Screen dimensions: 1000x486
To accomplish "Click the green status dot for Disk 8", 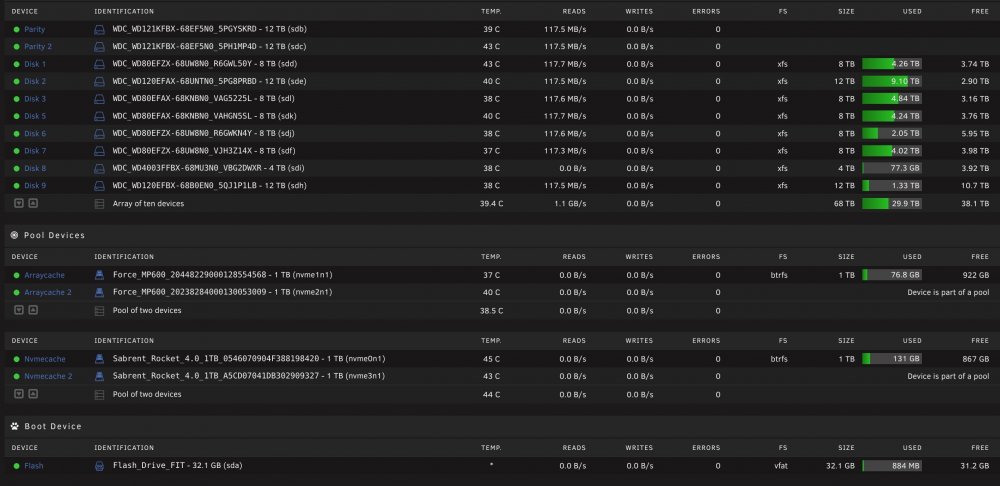I will [x=17, y=168].
